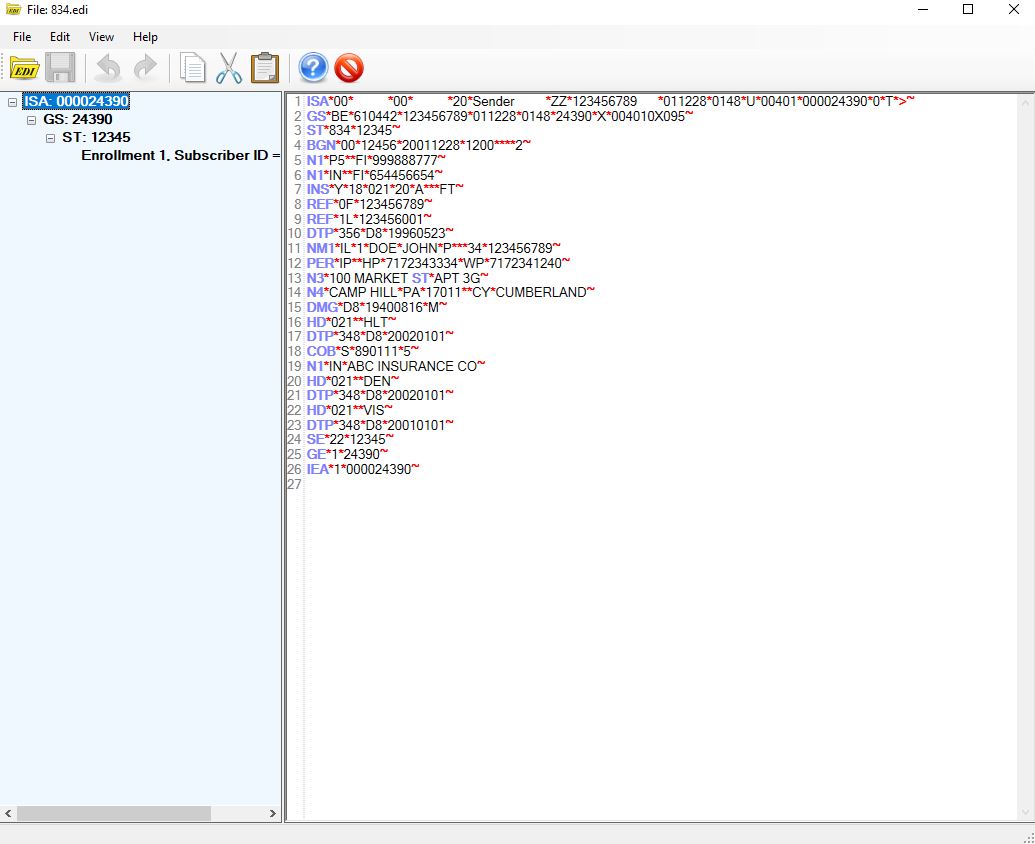Viewport: 1035px width, 844px height.
Task: Click the Copy pages icon
Action: (193, 68)
